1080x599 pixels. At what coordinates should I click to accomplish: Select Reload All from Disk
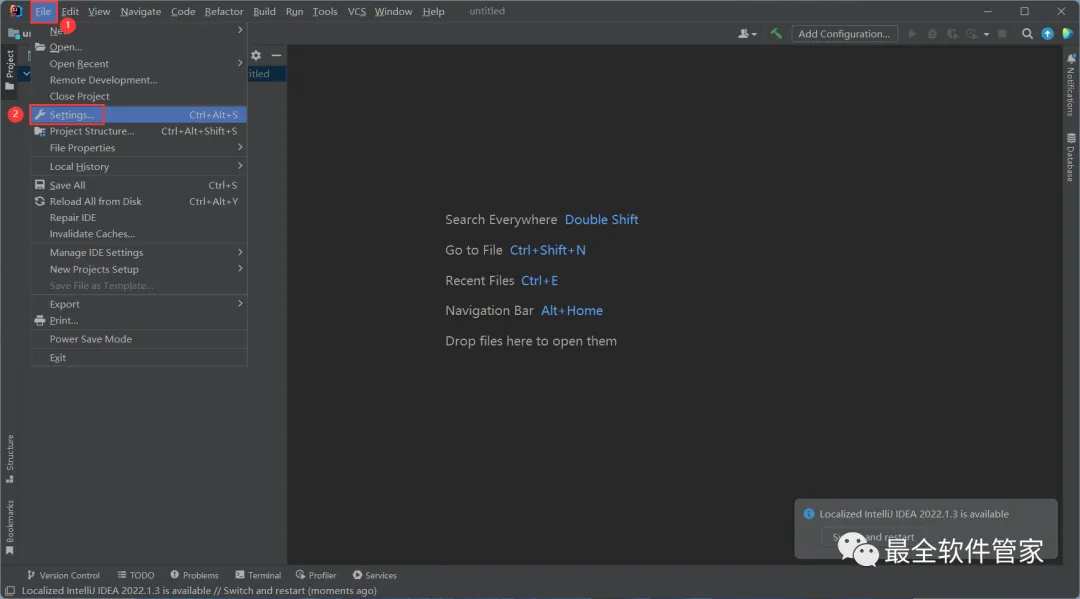click(138, 201)
